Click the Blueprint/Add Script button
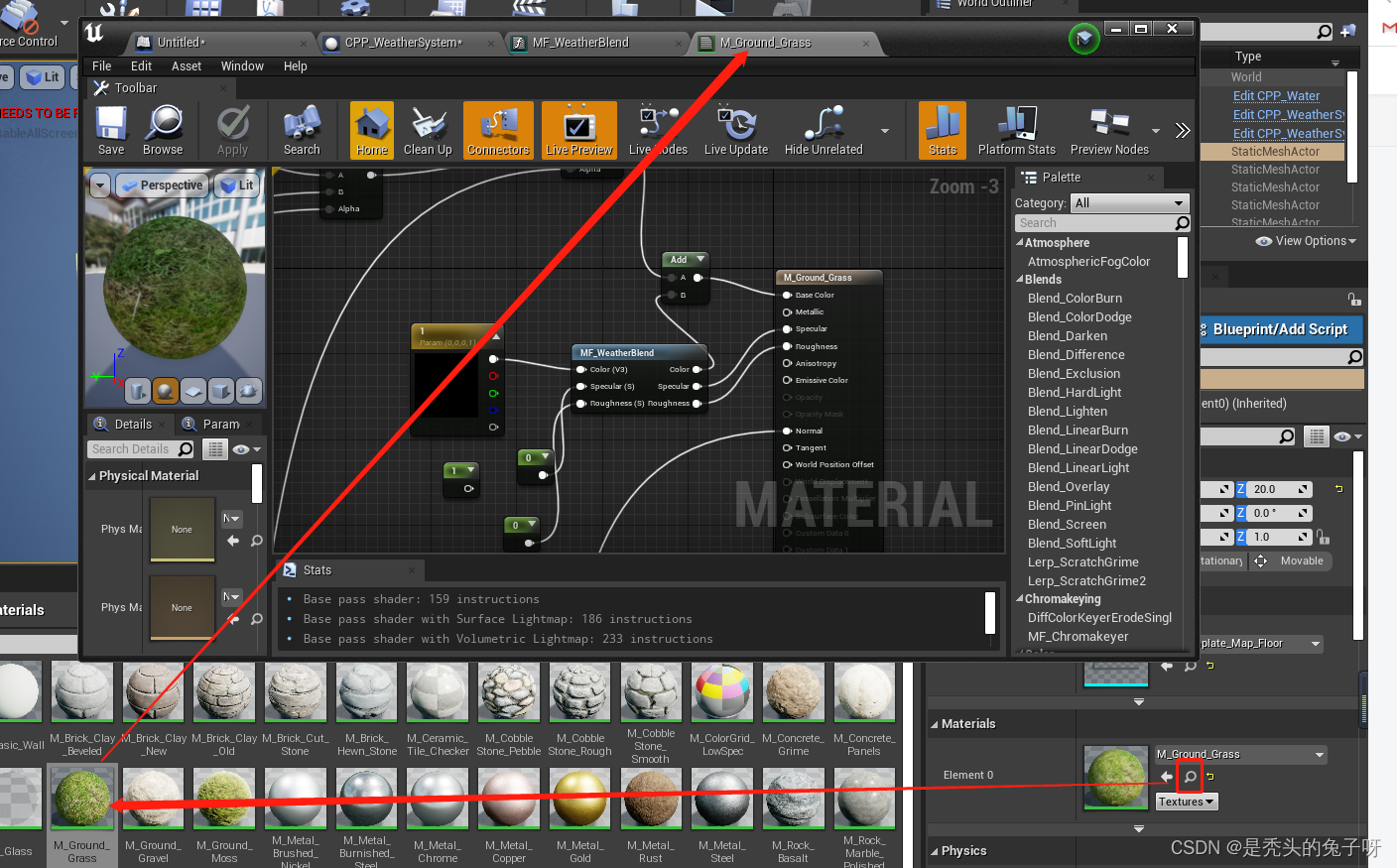This screenshot has width=1397, height=868. pos(1281,328)
